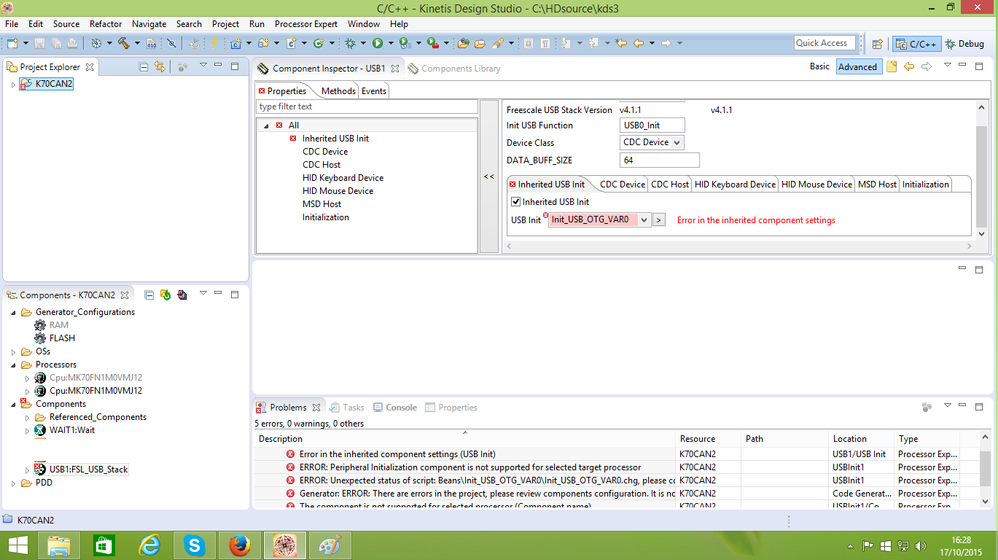Switch to the Methods tab

[x=338, y=91]
